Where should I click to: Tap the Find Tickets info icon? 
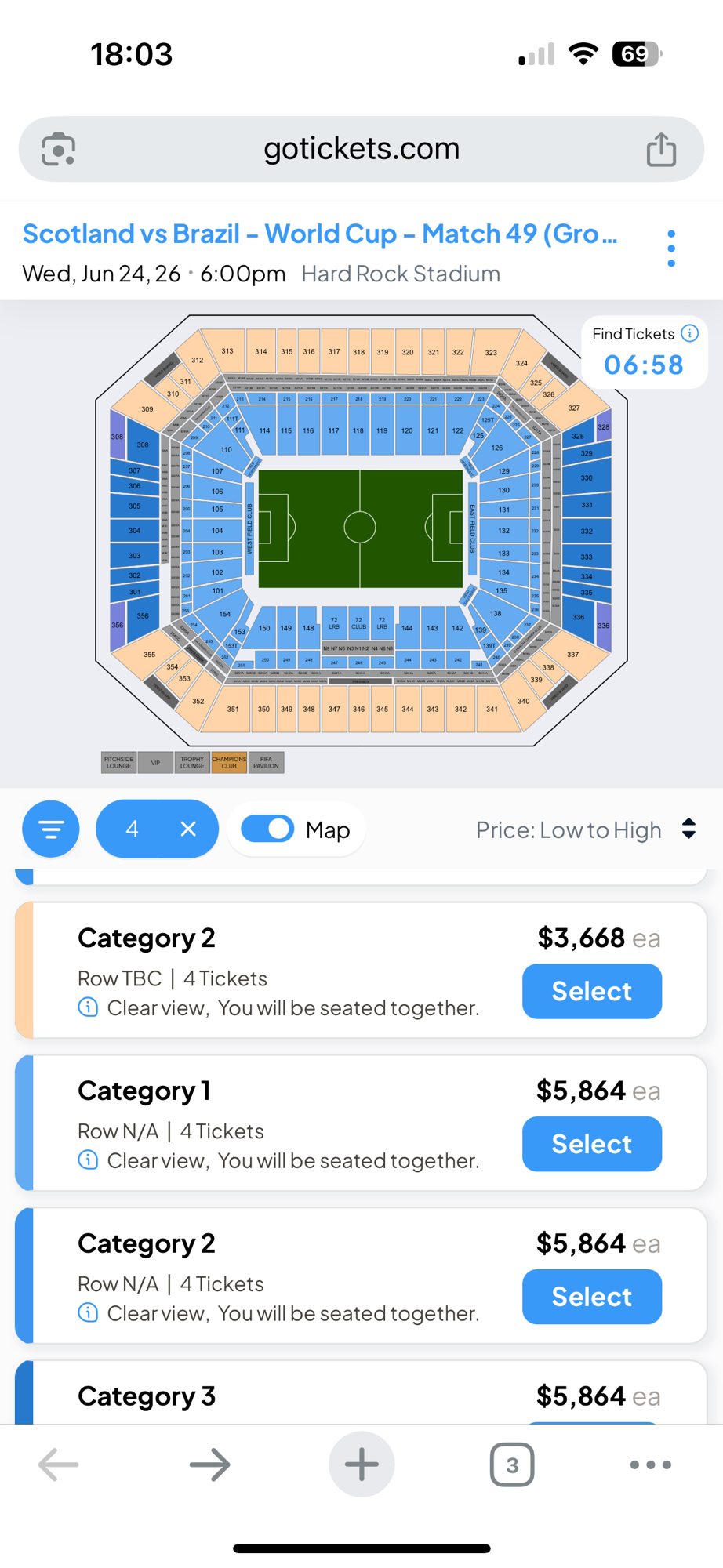click(690, 333)
